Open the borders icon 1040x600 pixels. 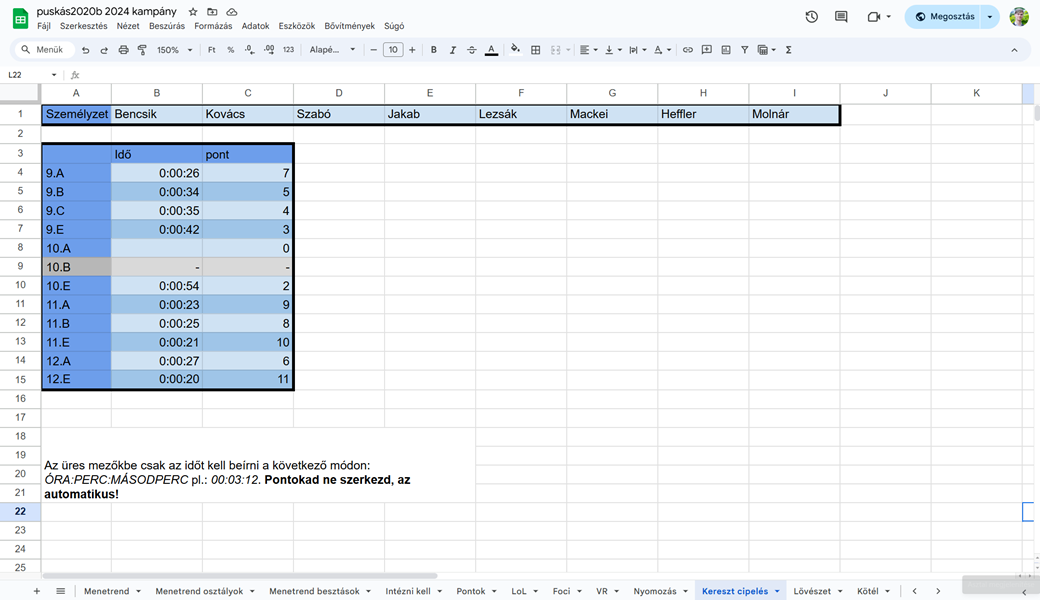coord(536,49)
